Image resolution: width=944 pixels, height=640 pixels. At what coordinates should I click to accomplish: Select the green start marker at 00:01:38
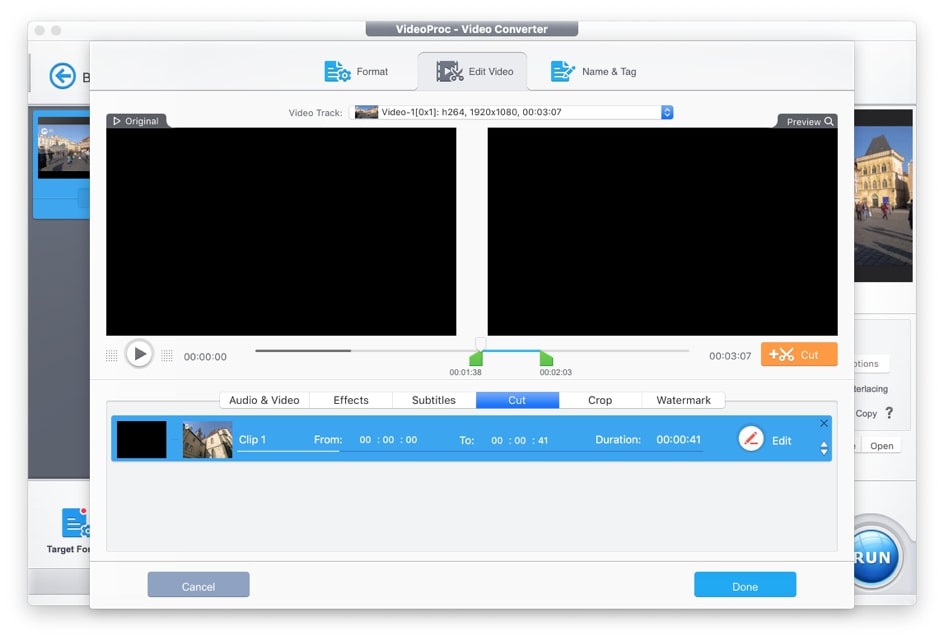476,359
